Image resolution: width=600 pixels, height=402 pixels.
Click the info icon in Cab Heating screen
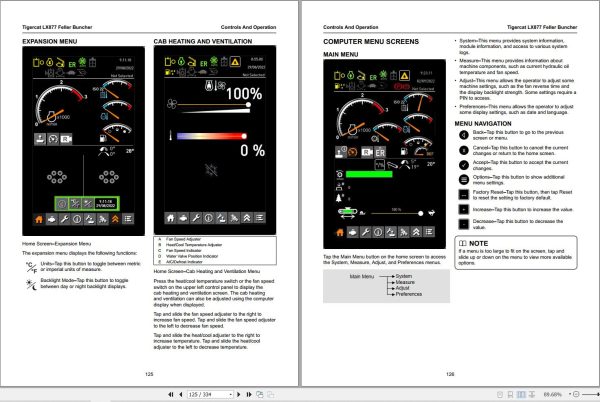(x=209, y=218)
